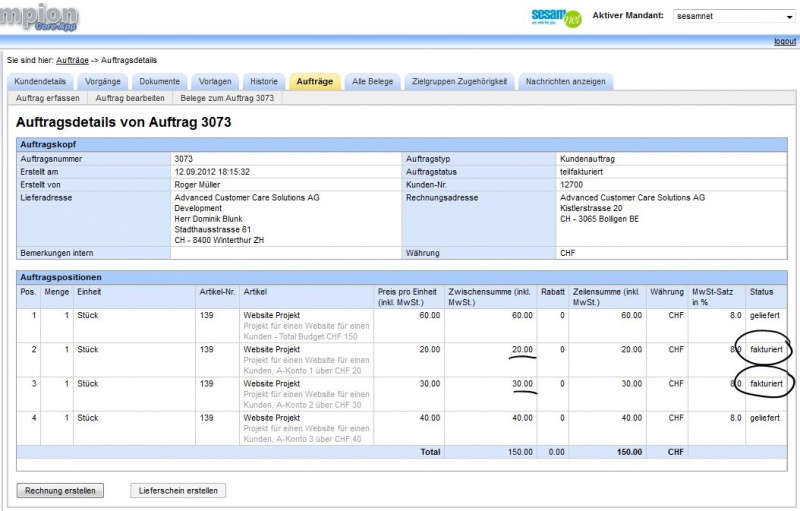The height and width of the screenshot is (511, 800).
Task: Click the fakturiert status in position 2
Action: tap(766, 349)
